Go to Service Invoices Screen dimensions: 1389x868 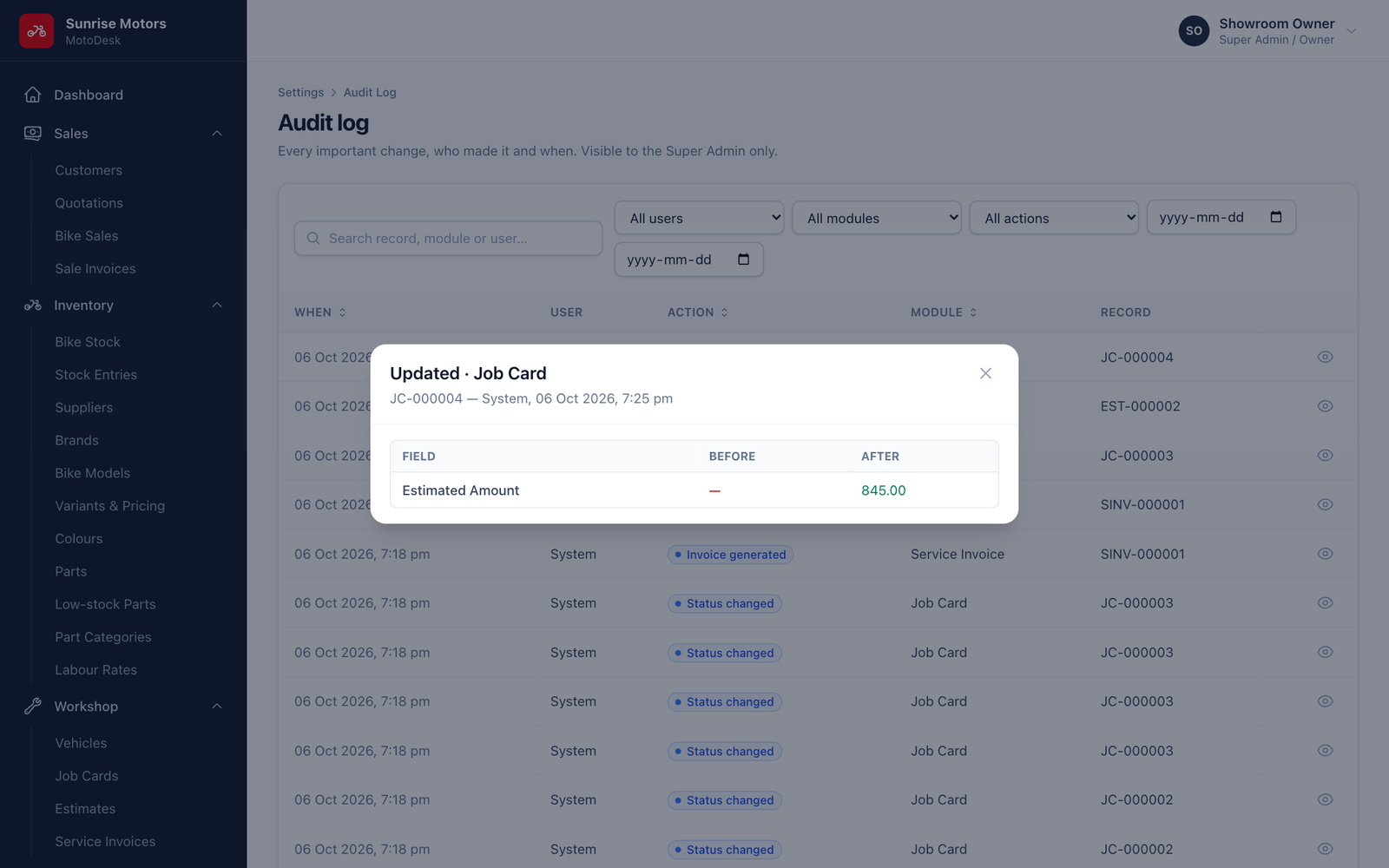tap(105, 841)
